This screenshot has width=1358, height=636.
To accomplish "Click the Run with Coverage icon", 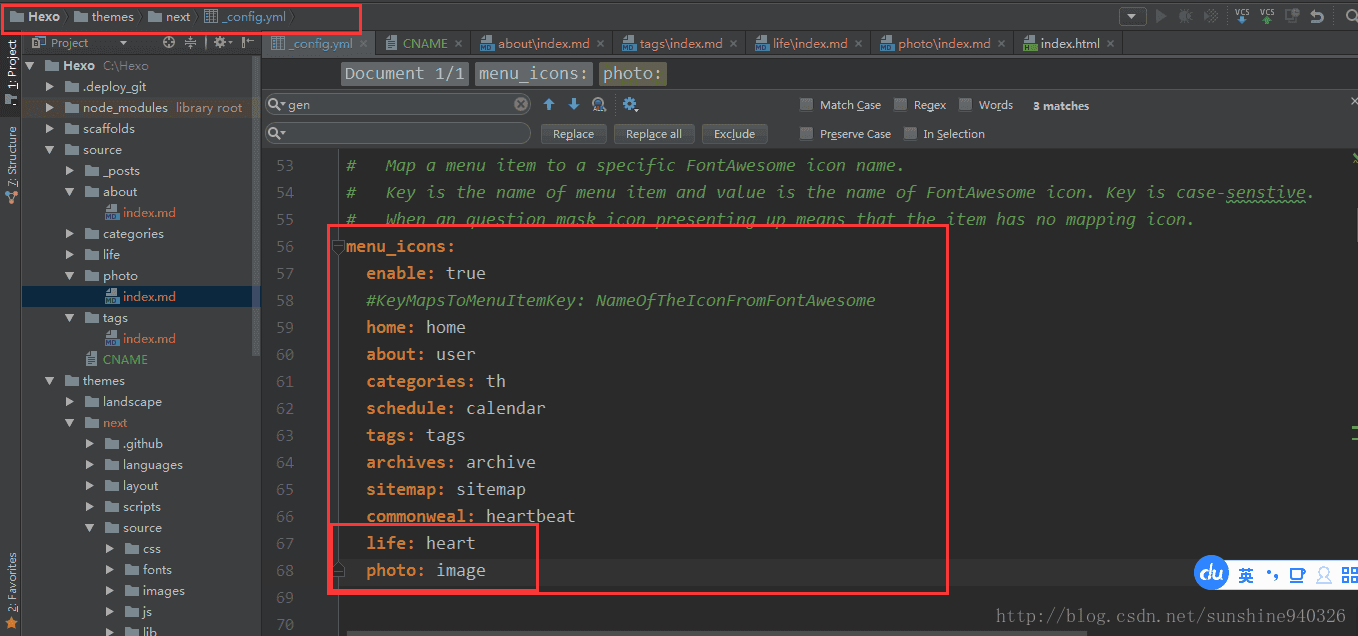I will click(1211, 16).
